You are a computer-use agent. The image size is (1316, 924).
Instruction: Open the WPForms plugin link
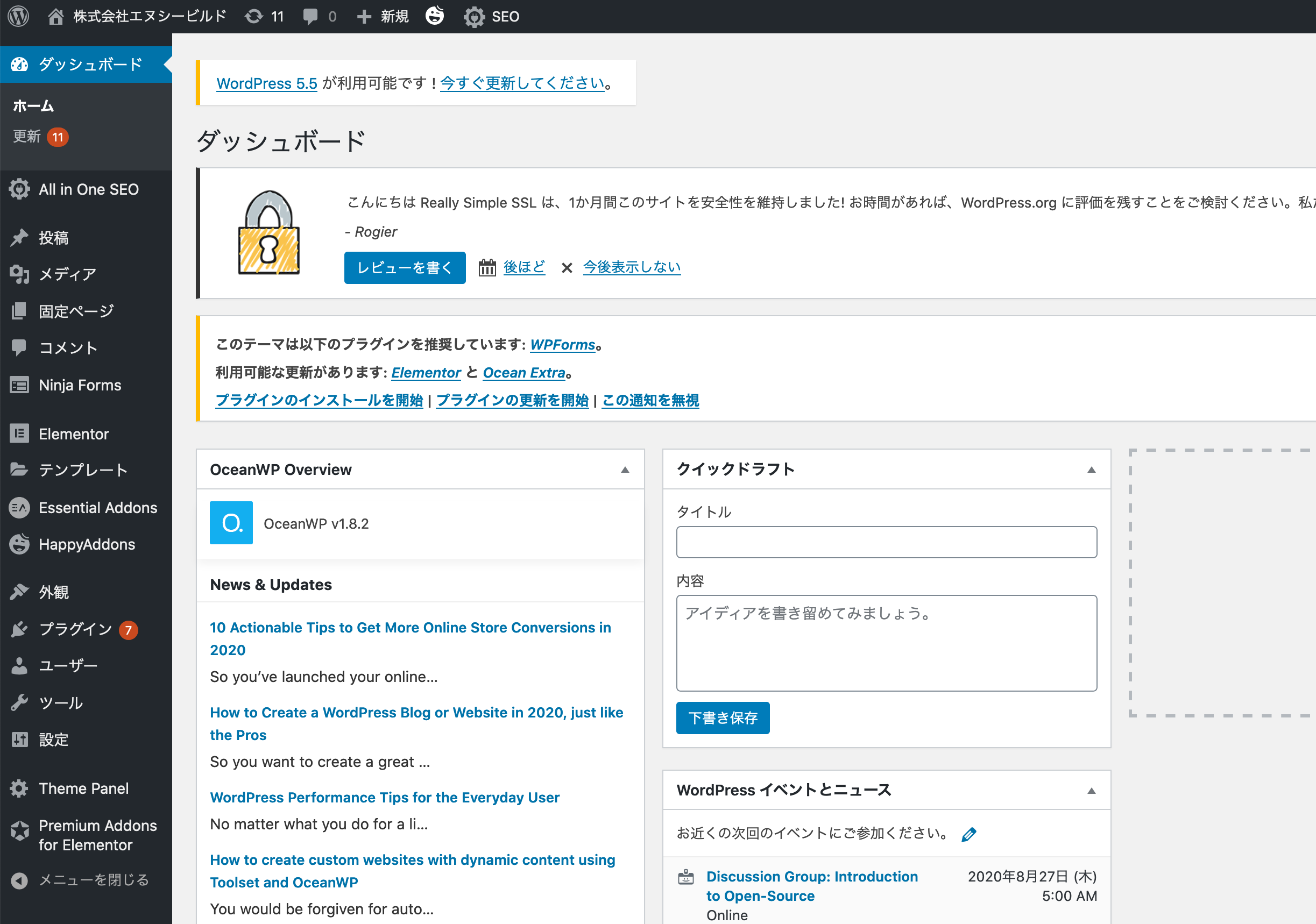[x=563, y=344]
